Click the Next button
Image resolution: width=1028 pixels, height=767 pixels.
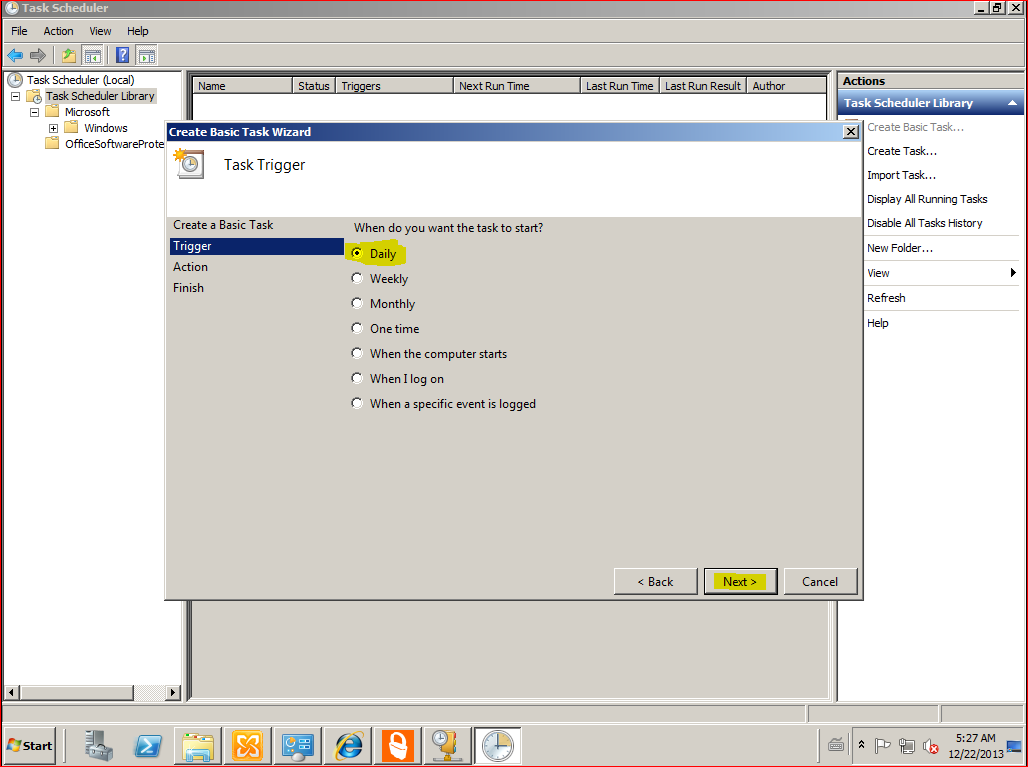click(x=740, y=581)
